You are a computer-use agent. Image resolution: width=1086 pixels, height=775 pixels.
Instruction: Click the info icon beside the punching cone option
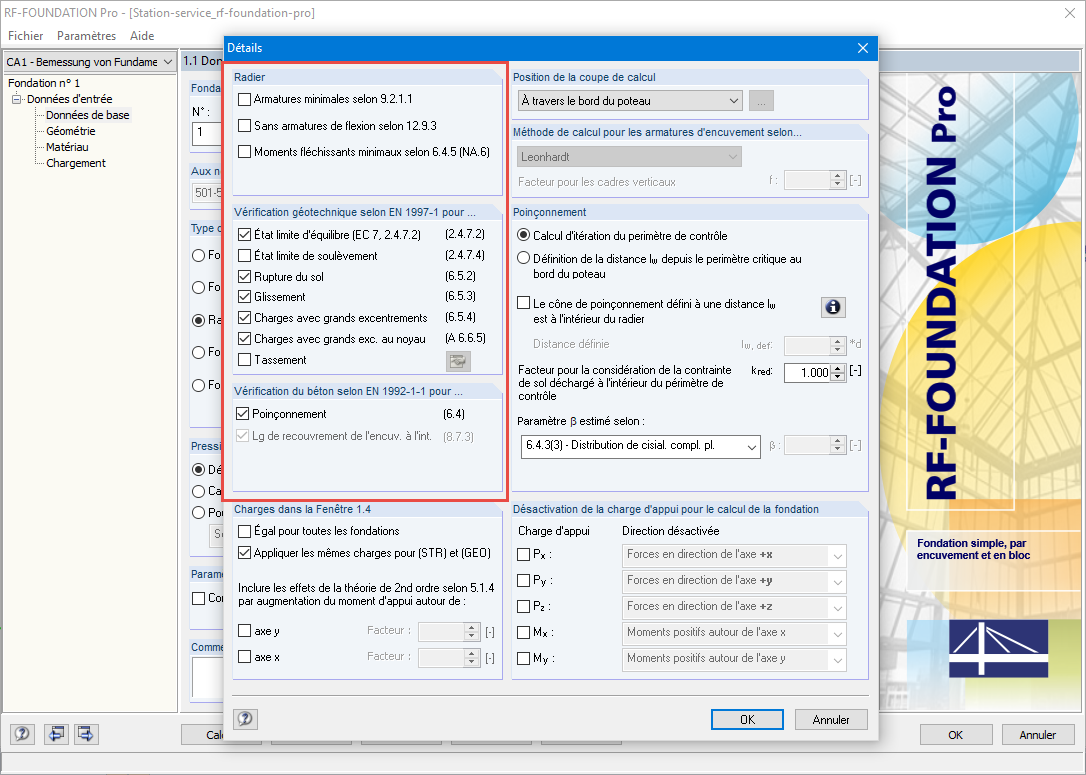click(x=833, y=307)
